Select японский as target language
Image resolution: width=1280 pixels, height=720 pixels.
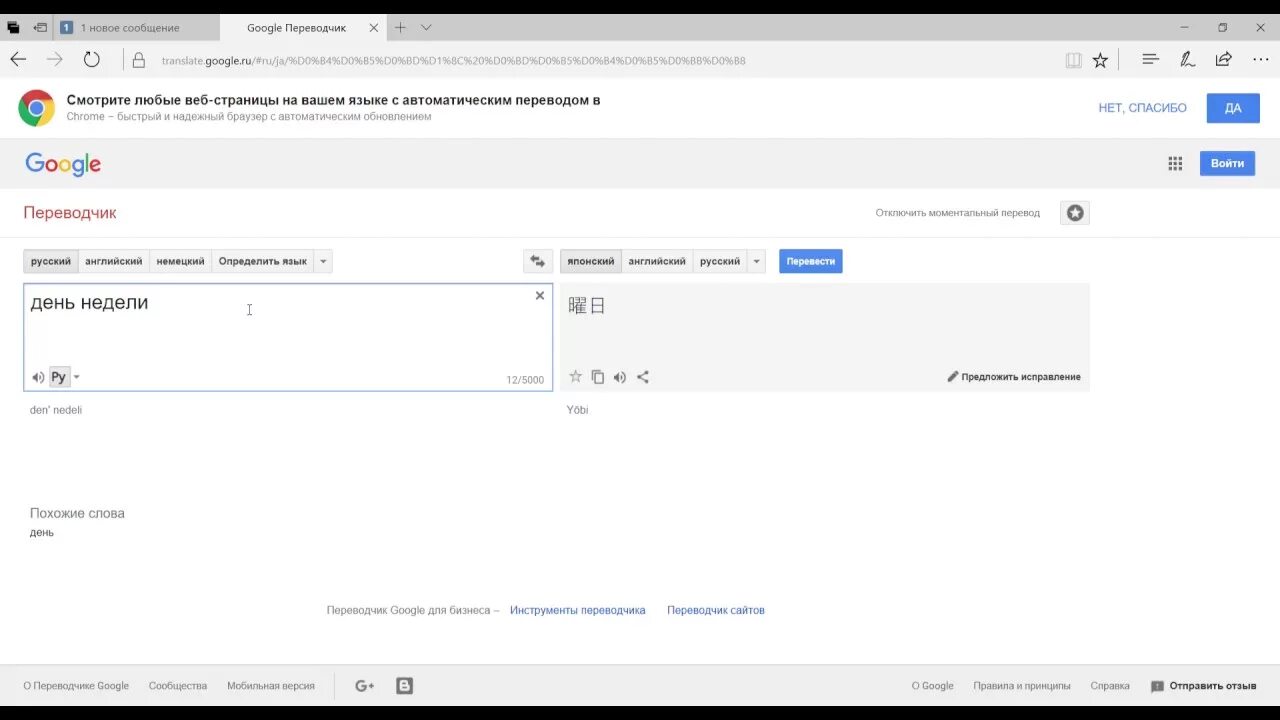pyautogui.click(x=591, y=261)
